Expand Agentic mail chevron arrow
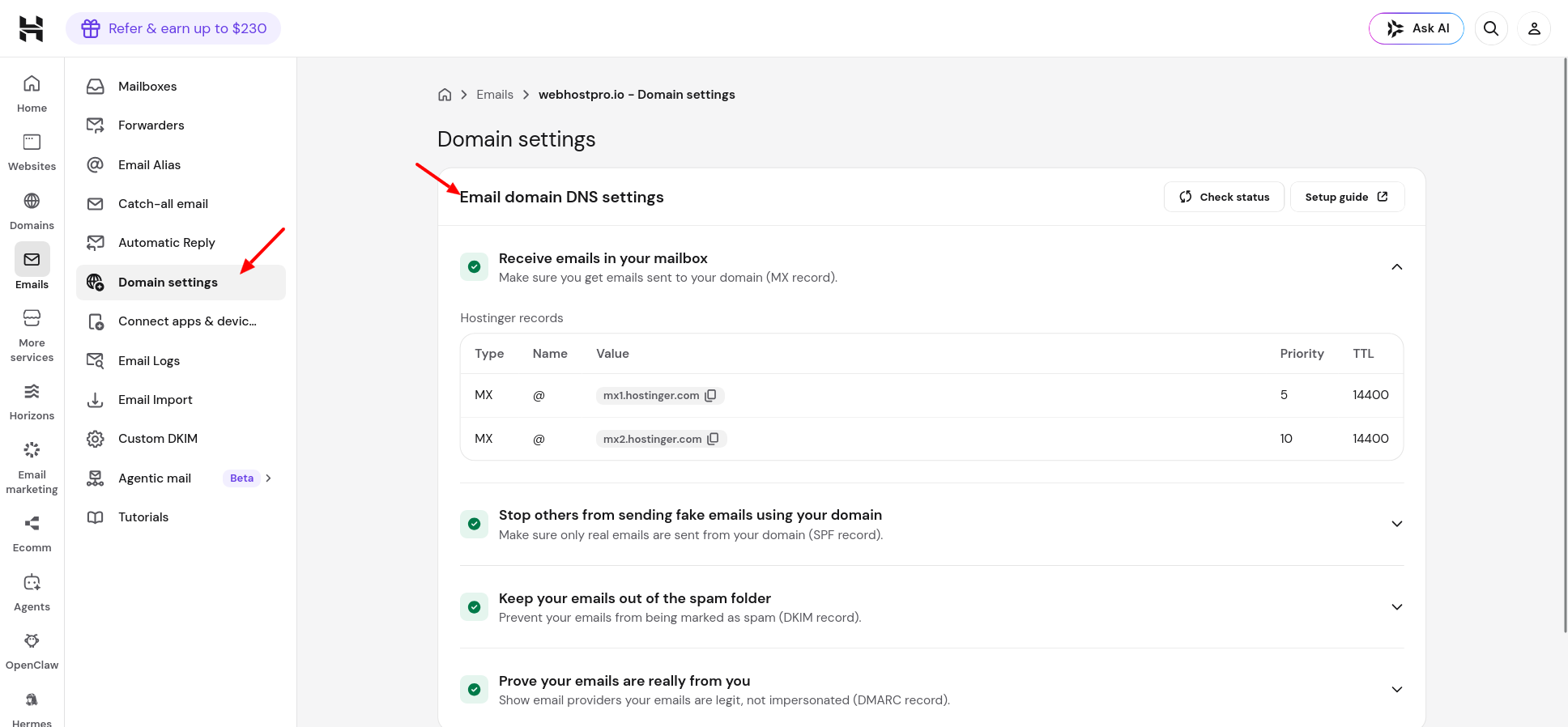The image size is (1568, 727). [269, 478]
